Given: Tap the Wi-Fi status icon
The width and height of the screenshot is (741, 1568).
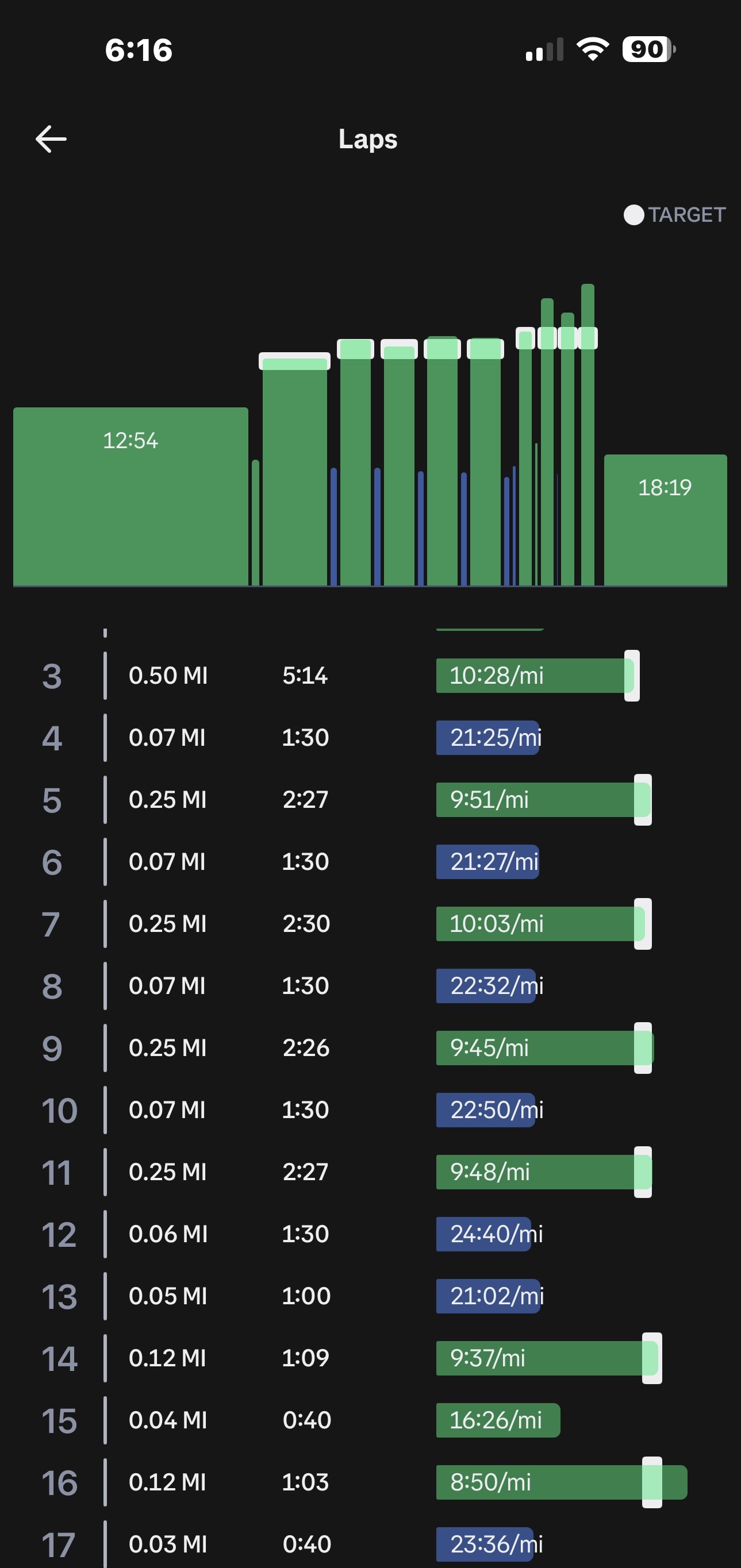Looking at the screenshot, I should coord(593,49).
